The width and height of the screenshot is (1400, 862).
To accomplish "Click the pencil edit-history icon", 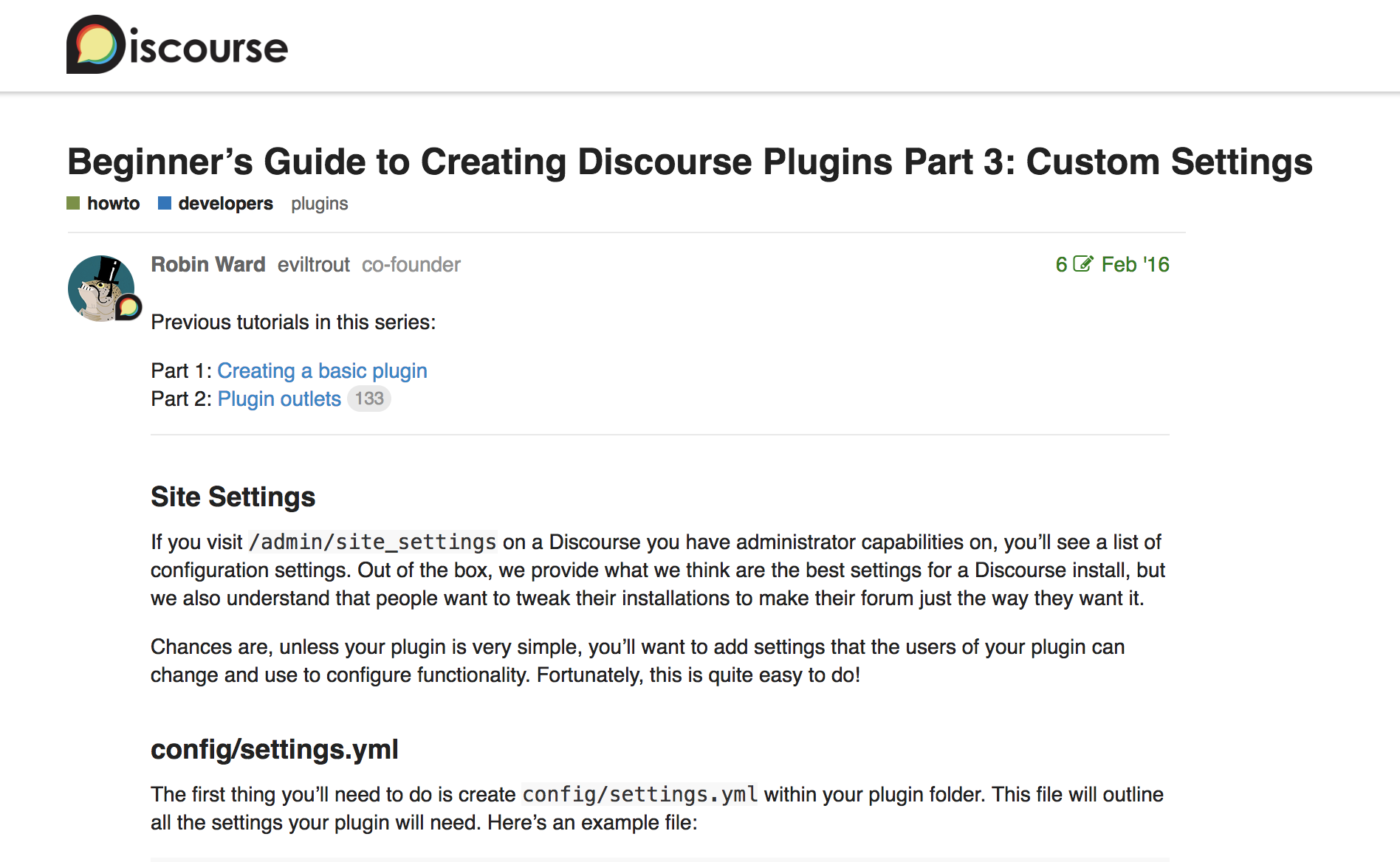I will click(1082, 264).
